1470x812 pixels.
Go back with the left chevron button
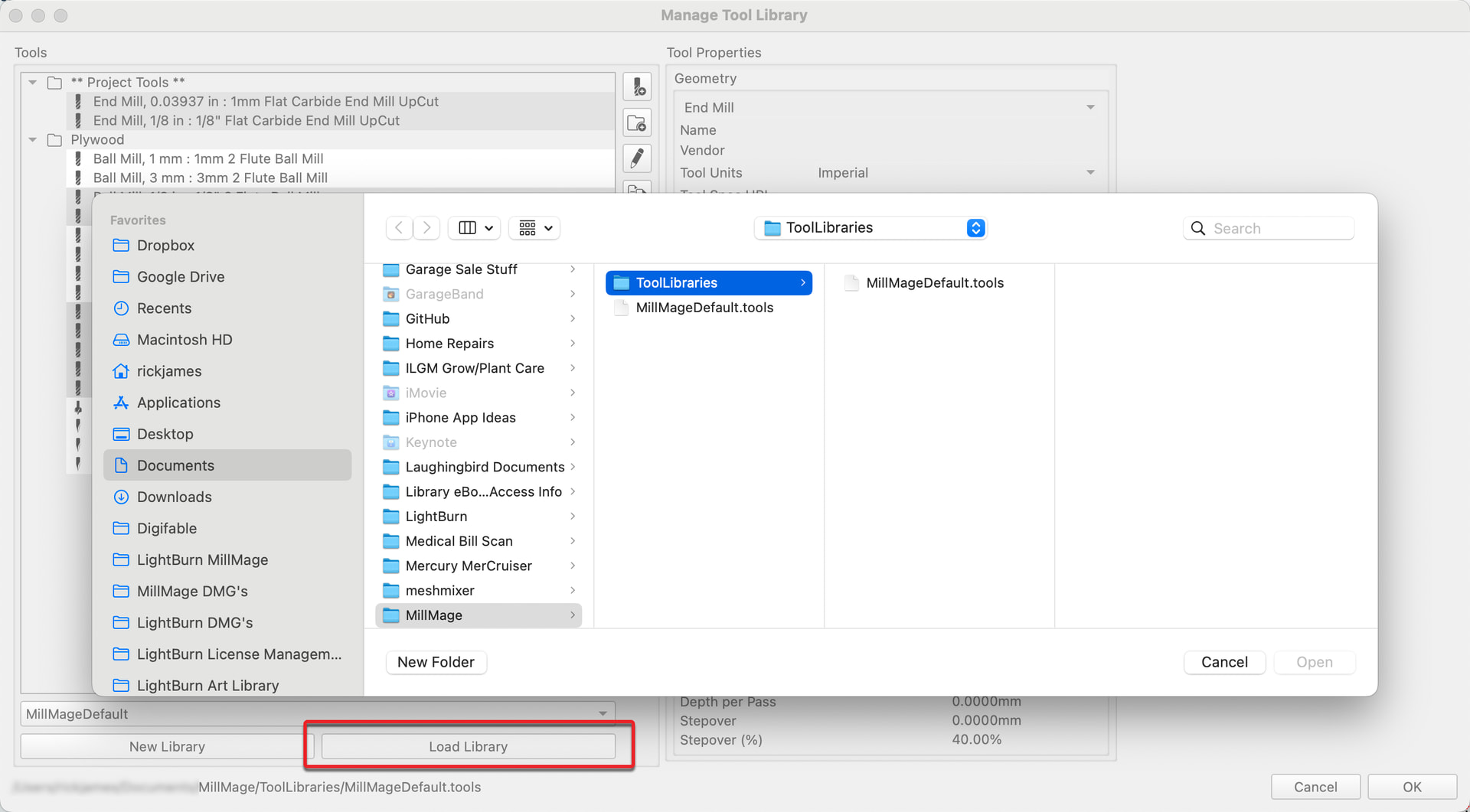(399, 228)
